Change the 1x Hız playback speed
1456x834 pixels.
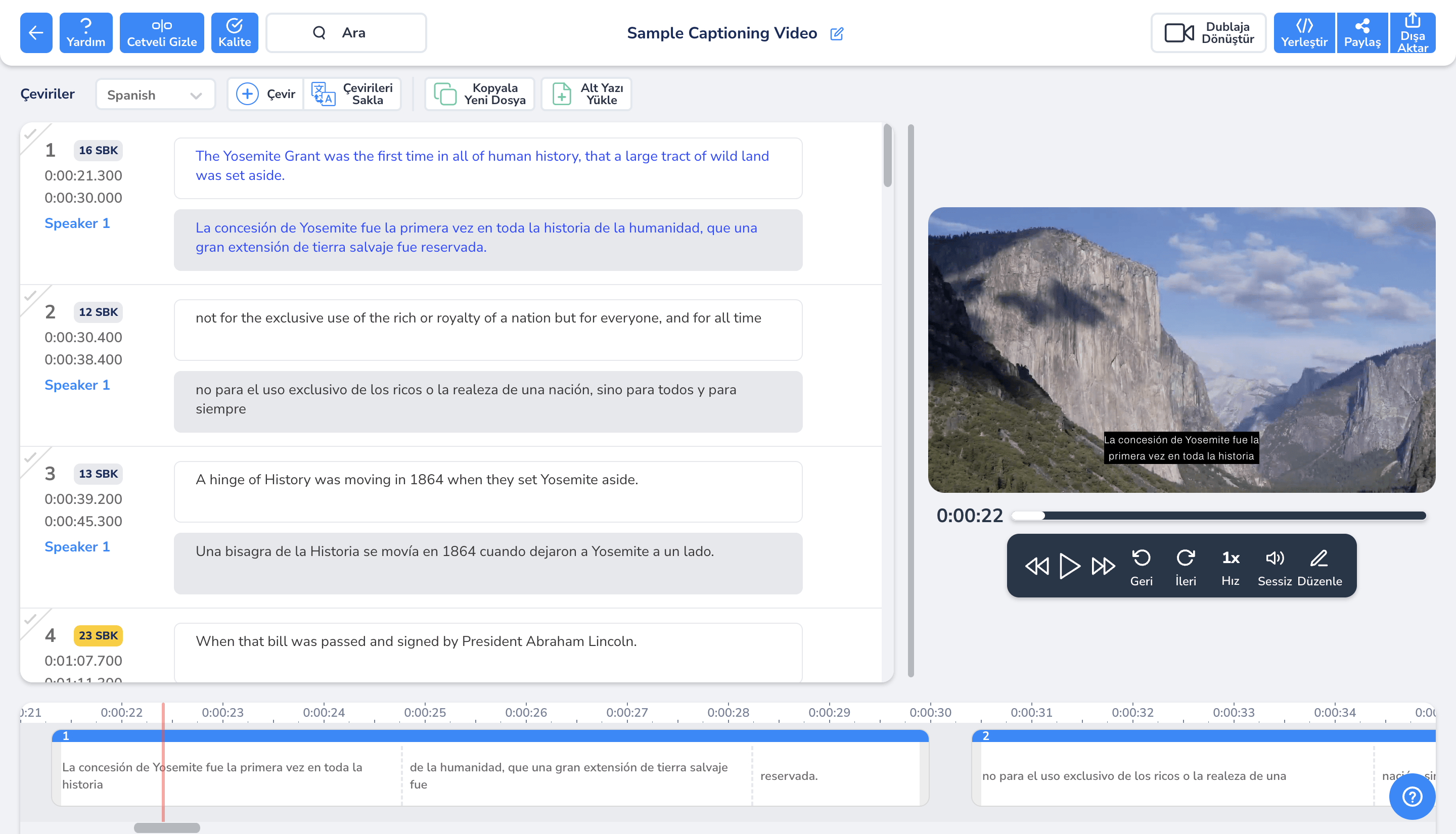point(1230,566)
